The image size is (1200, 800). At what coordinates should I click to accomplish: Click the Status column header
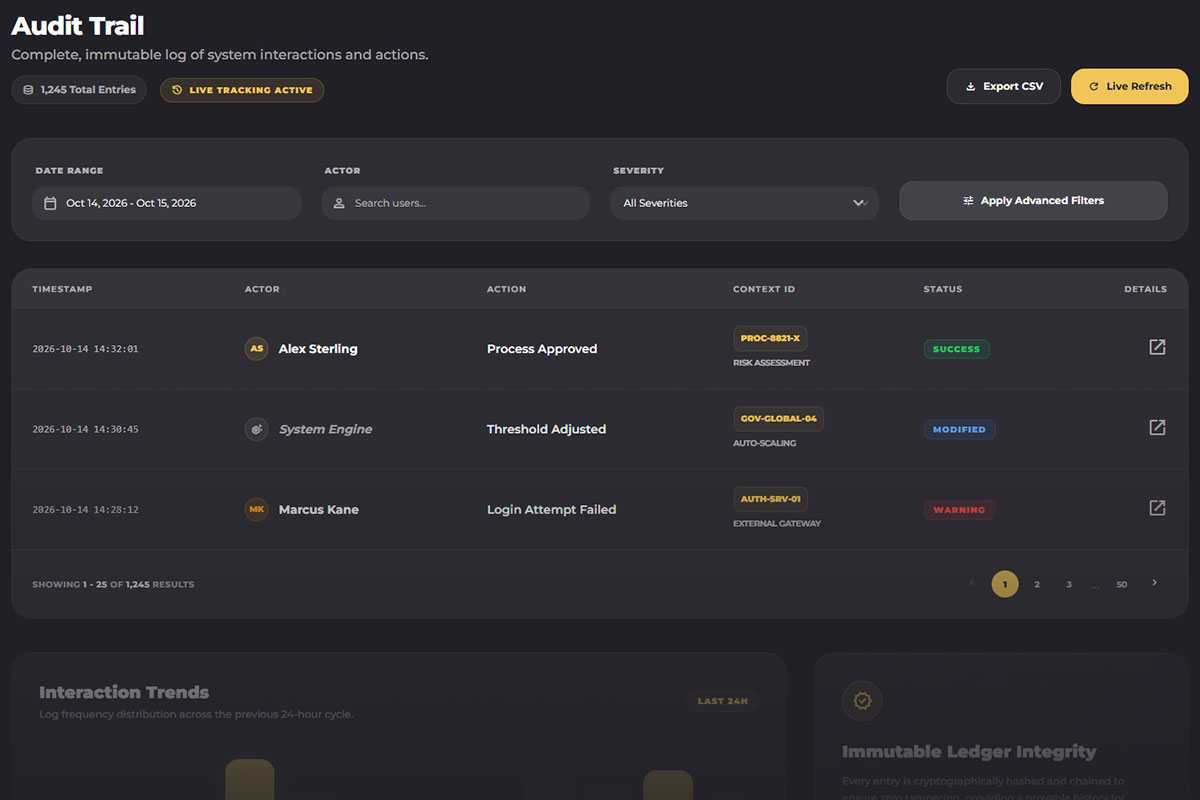click(943, 289)
